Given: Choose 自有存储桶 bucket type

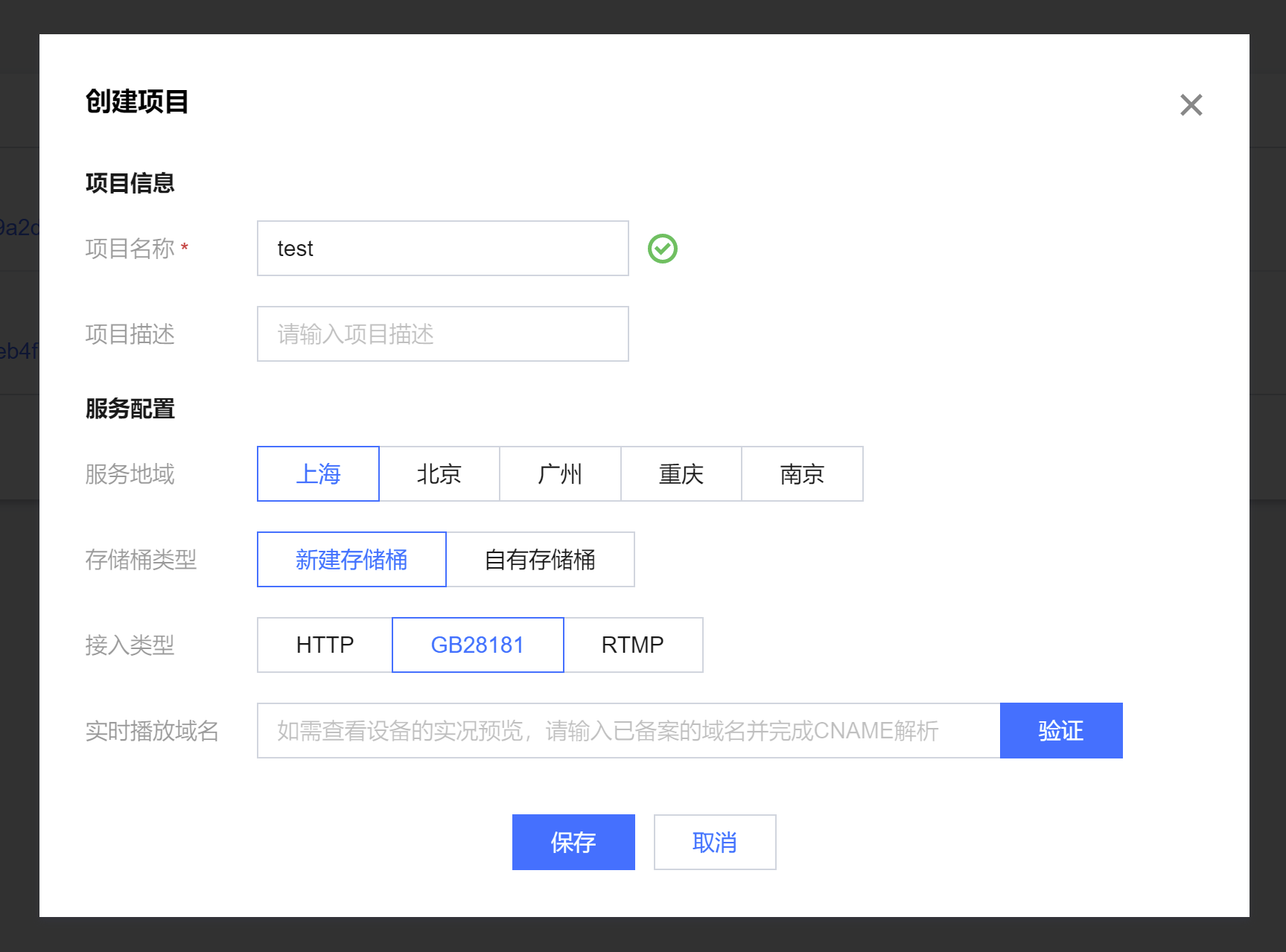Looking at the screenshot, I should [540, 560].
